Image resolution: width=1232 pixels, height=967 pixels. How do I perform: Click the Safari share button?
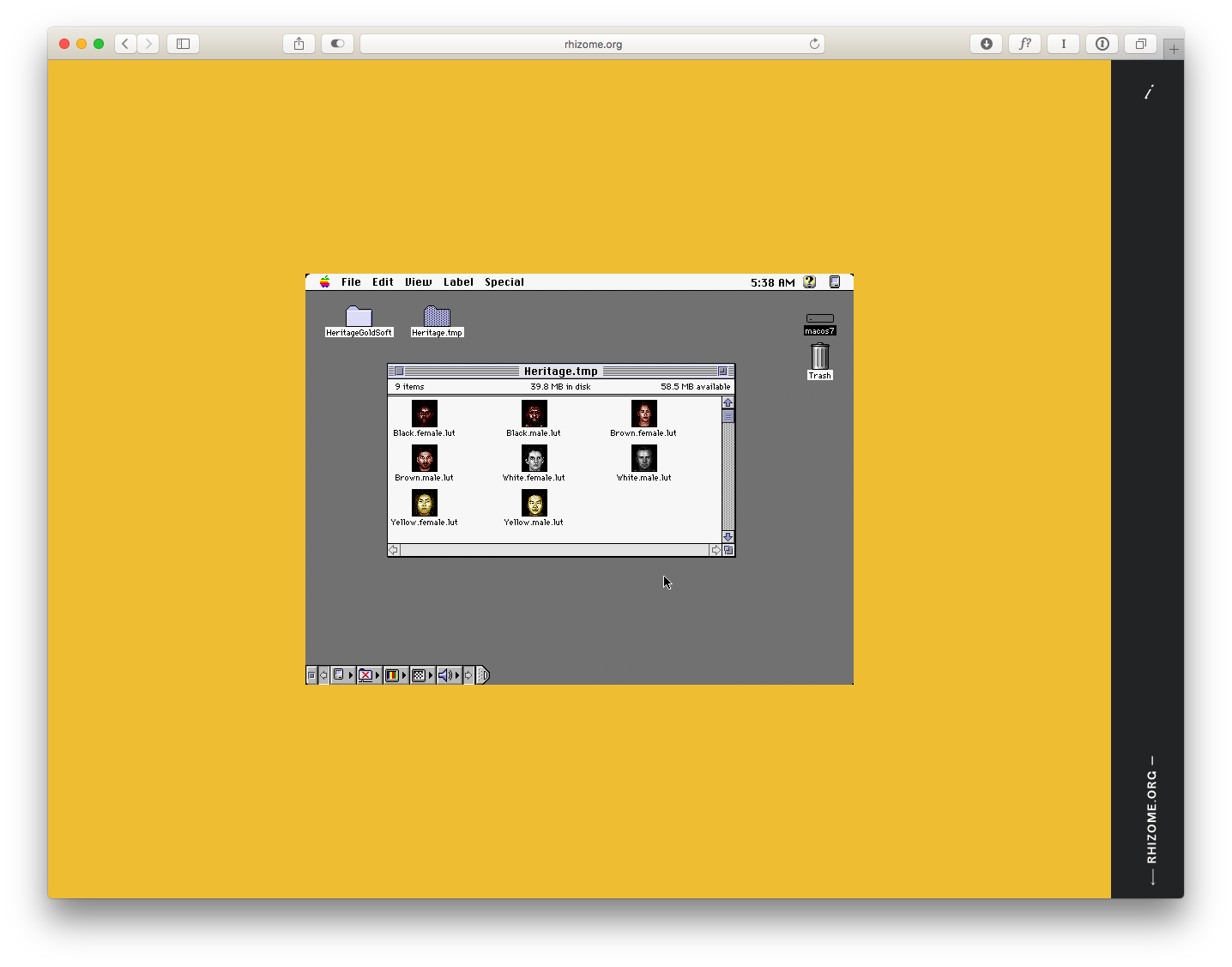pyautogui.click(x=299, y=44)
